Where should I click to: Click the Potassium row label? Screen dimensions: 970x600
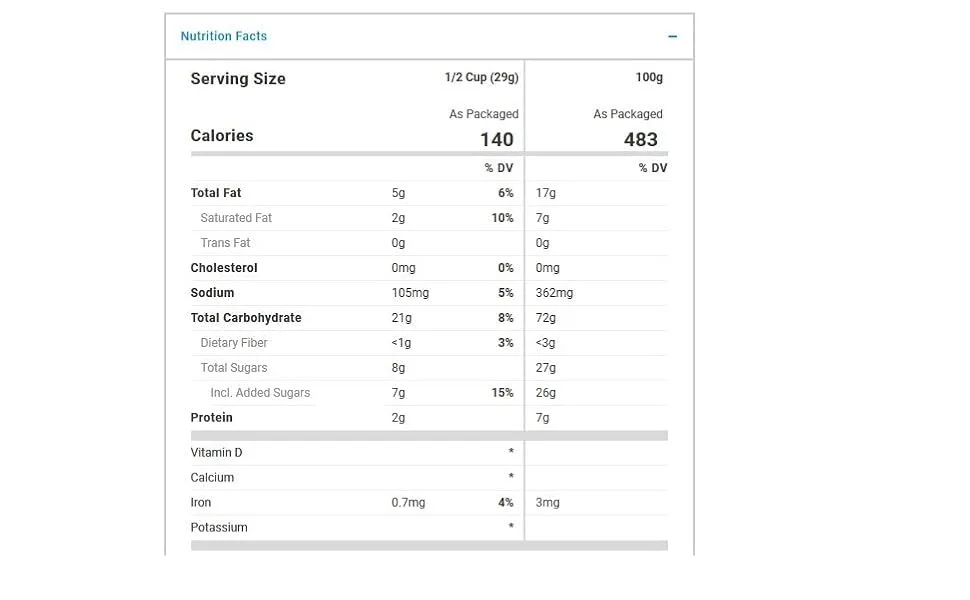219,528
